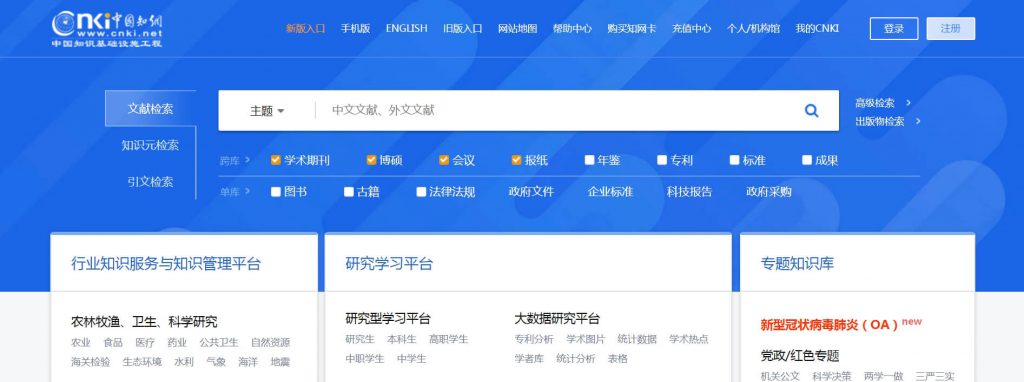The height and width of the screenshot is (382, 1024).
Task: Click the 企业标准 link
Action: tap(610, 192)
